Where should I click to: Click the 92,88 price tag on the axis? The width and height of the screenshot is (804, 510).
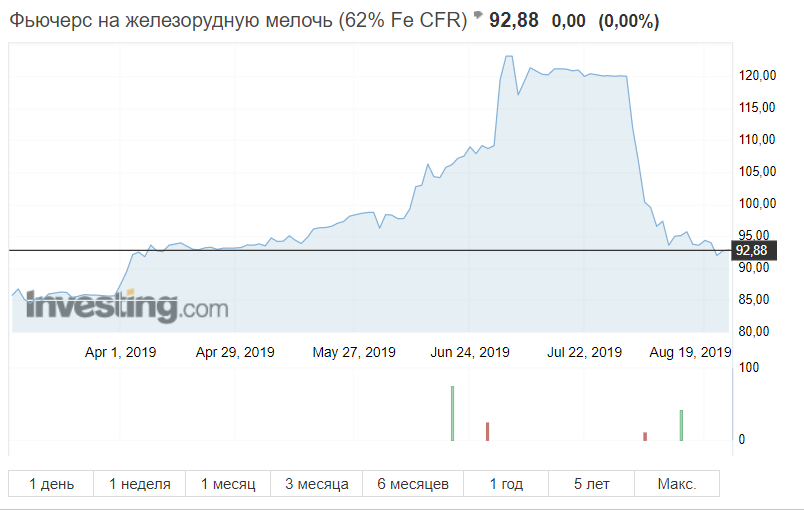(750, 250)
